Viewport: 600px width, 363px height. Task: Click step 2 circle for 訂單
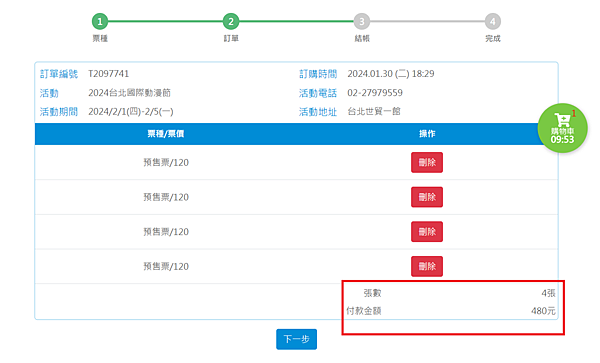pos(231,21)
